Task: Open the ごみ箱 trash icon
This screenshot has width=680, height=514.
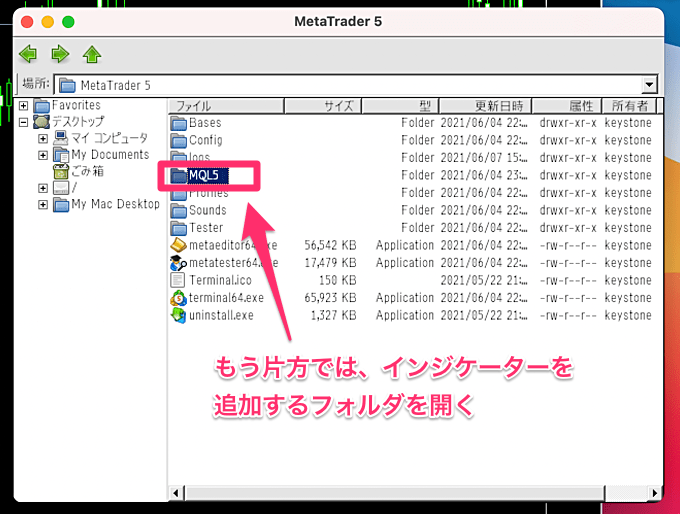Action: click(x=61, y=171)
